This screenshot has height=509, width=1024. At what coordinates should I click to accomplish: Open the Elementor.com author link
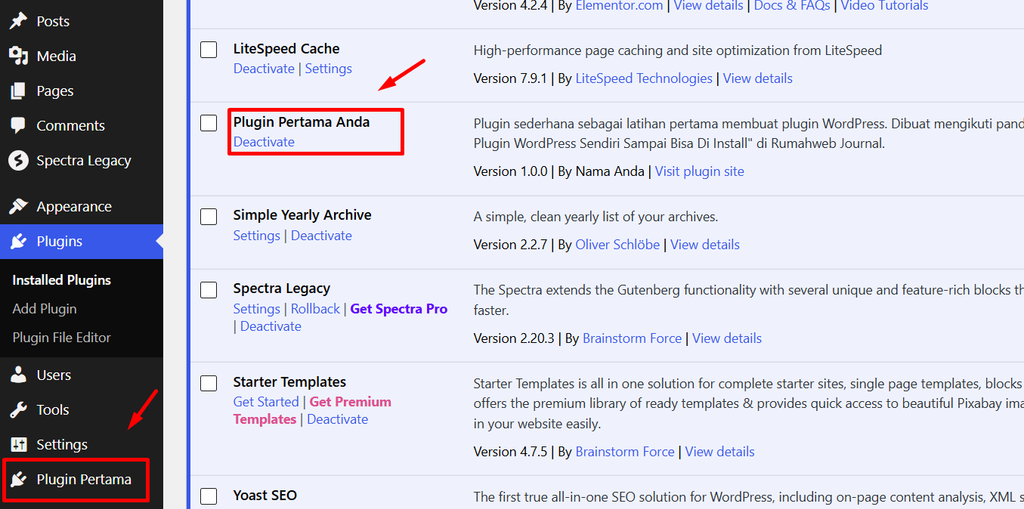click(x=619, y=6)
